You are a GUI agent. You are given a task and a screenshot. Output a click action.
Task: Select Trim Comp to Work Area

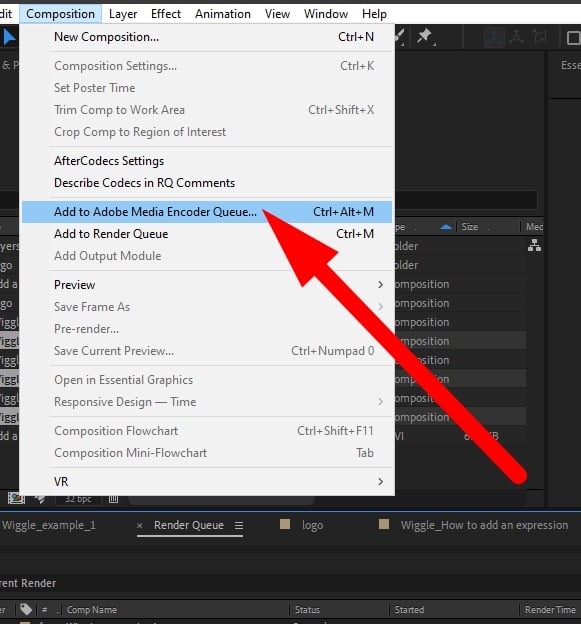pos(207,110)
